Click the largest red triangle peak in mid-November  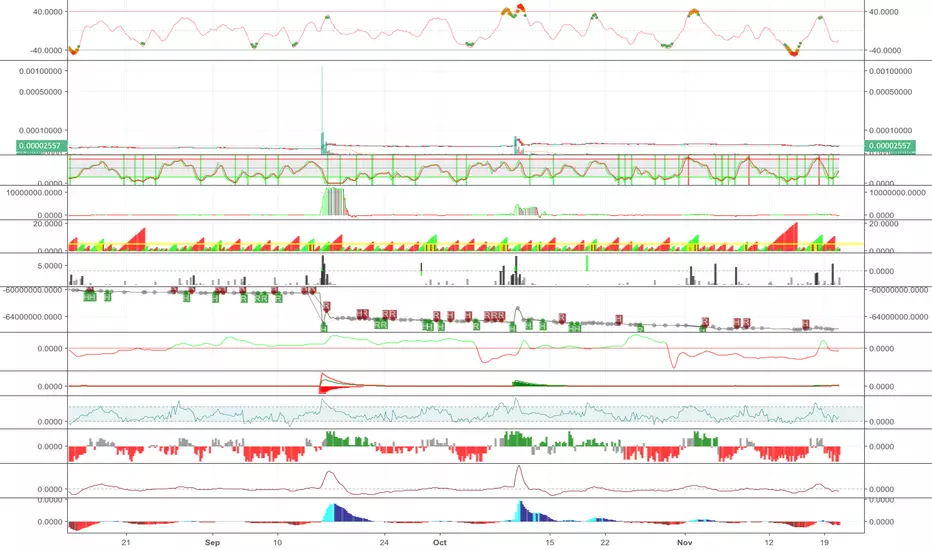pos(785,237)
